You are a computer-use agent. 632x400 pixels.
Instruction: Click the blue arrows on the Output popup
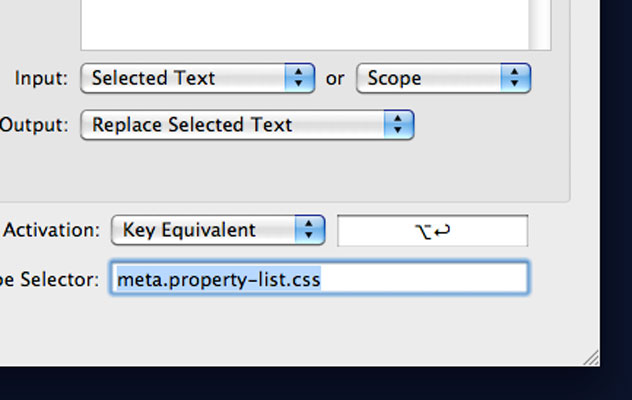399,125
